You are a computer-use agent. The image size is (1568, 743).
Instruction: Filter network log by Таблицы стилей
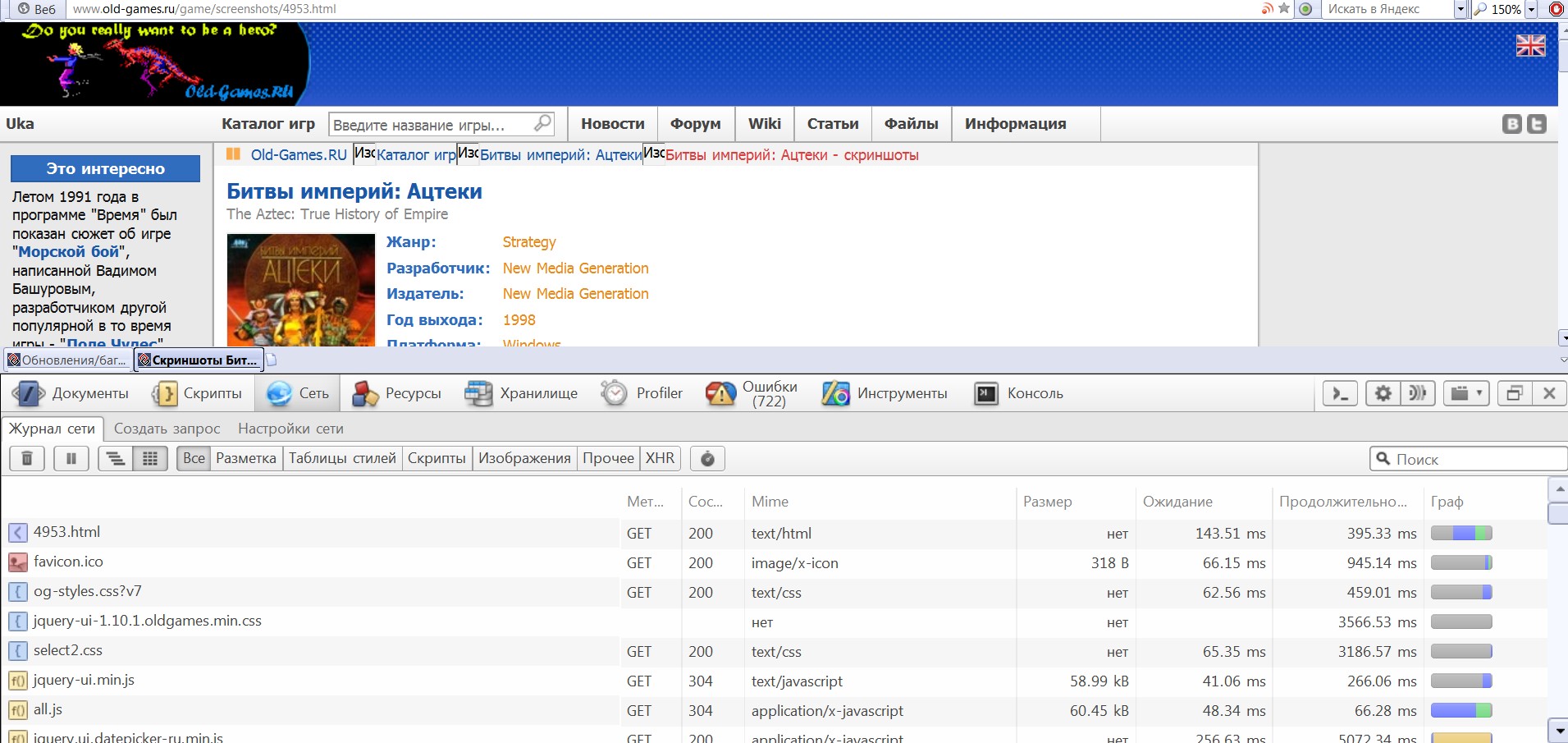pyautogui.click(x=342, y=458)
